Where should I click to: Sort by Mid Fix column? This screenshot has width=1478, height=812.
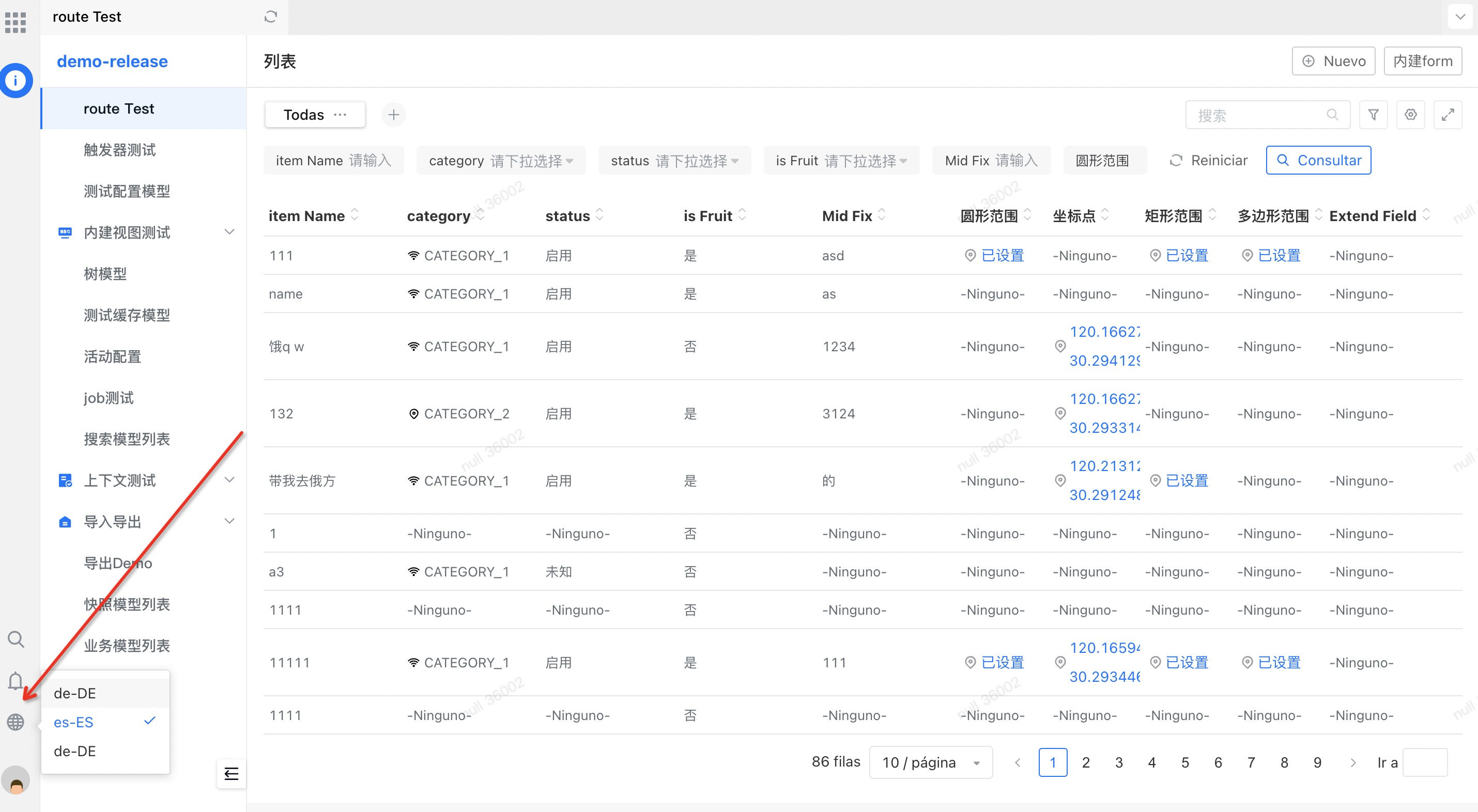tap(882, 214)
